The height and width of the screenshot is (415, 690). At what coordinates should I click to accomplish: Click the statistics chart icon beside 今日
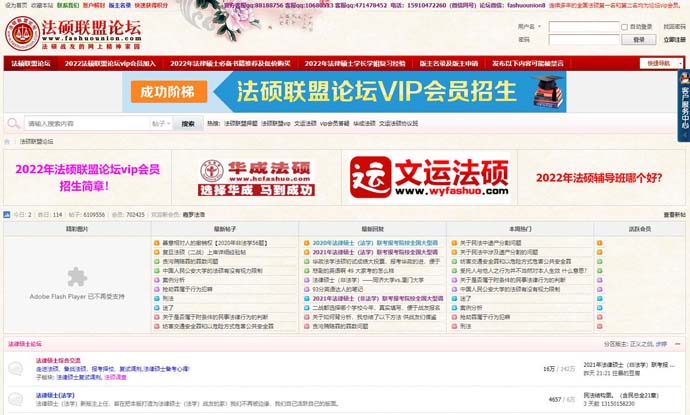[7, 215]
